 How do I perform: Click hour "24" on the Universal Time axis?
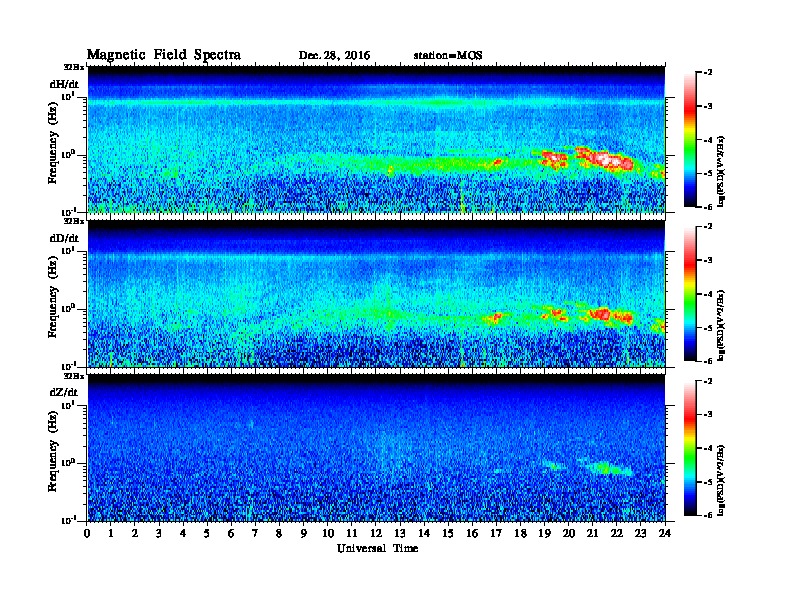[665, 533]
